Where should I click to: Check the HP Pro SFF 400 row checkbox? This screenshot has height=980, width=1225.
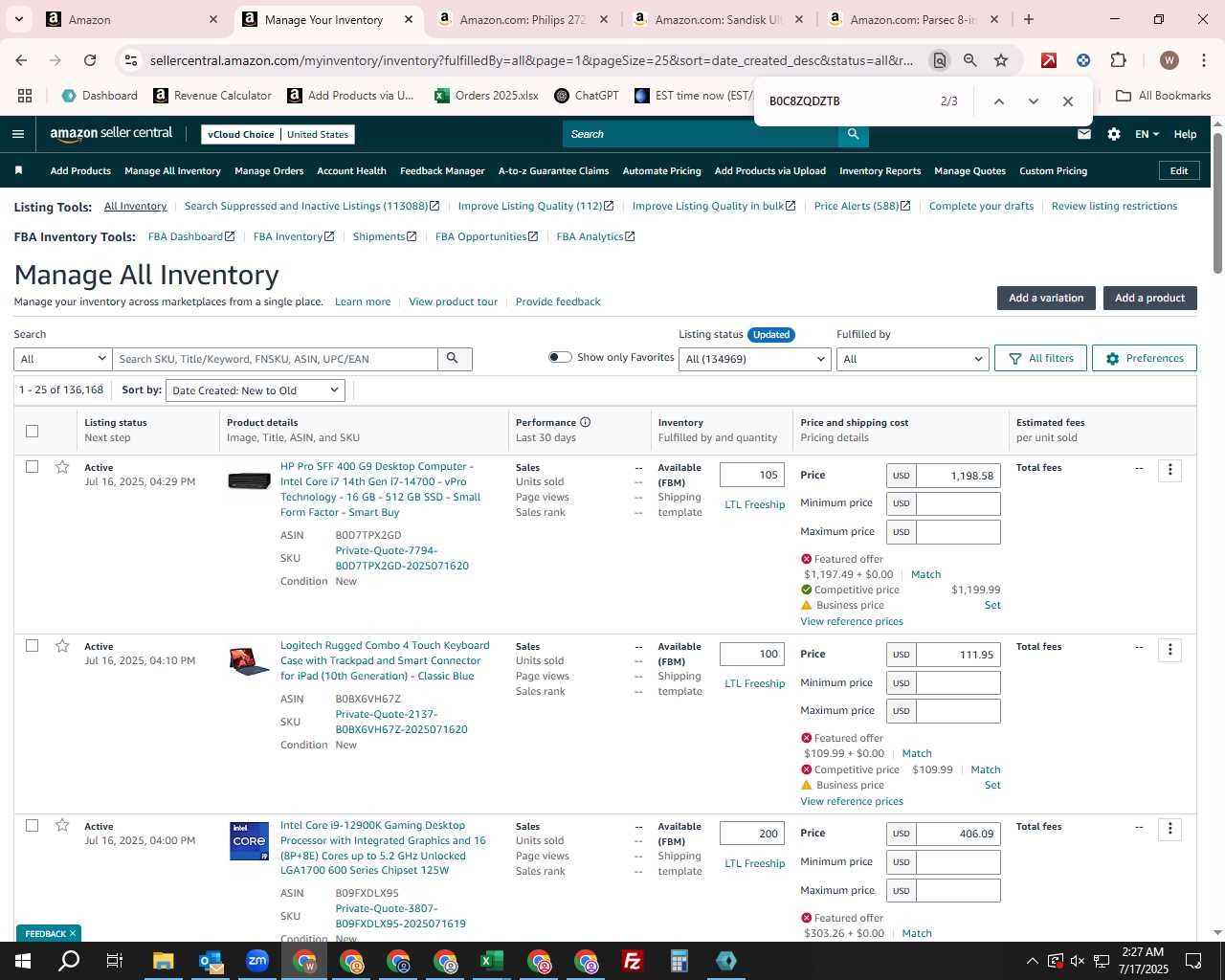coord(32,467)
